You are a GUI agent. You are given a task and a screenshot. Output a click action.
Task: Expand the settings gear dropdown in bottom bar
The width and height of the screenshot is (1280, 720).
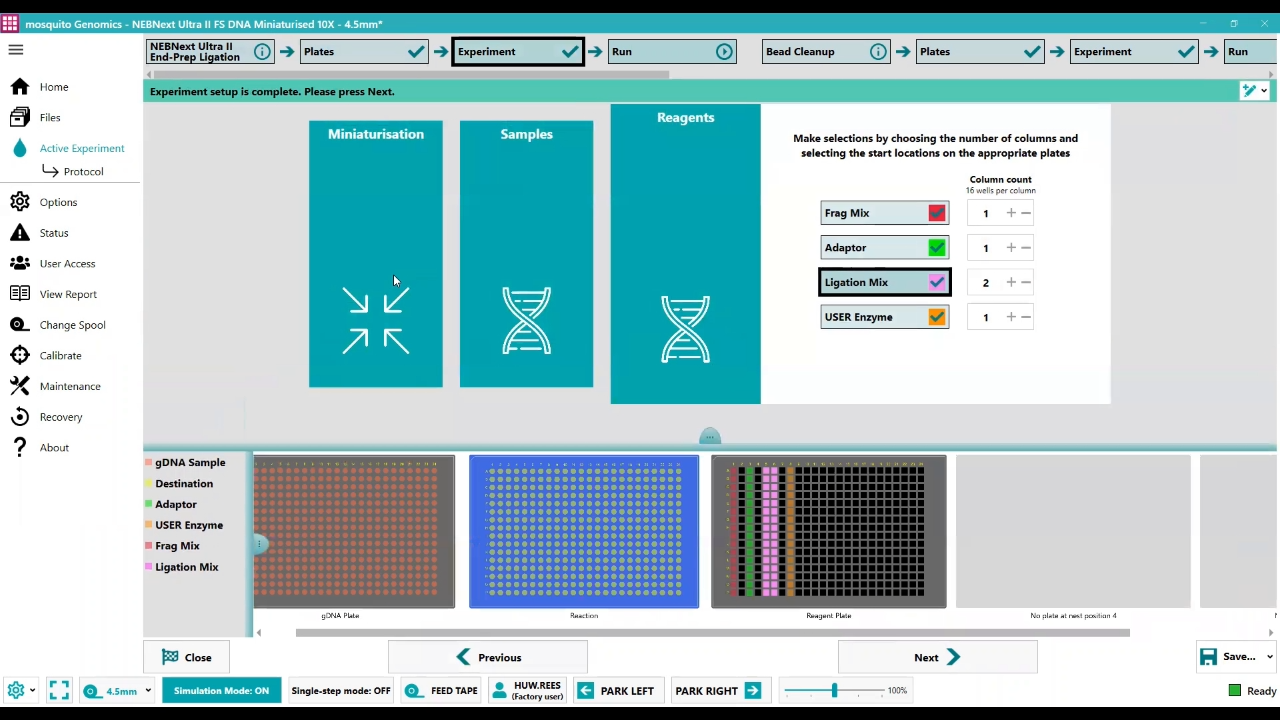31,690
